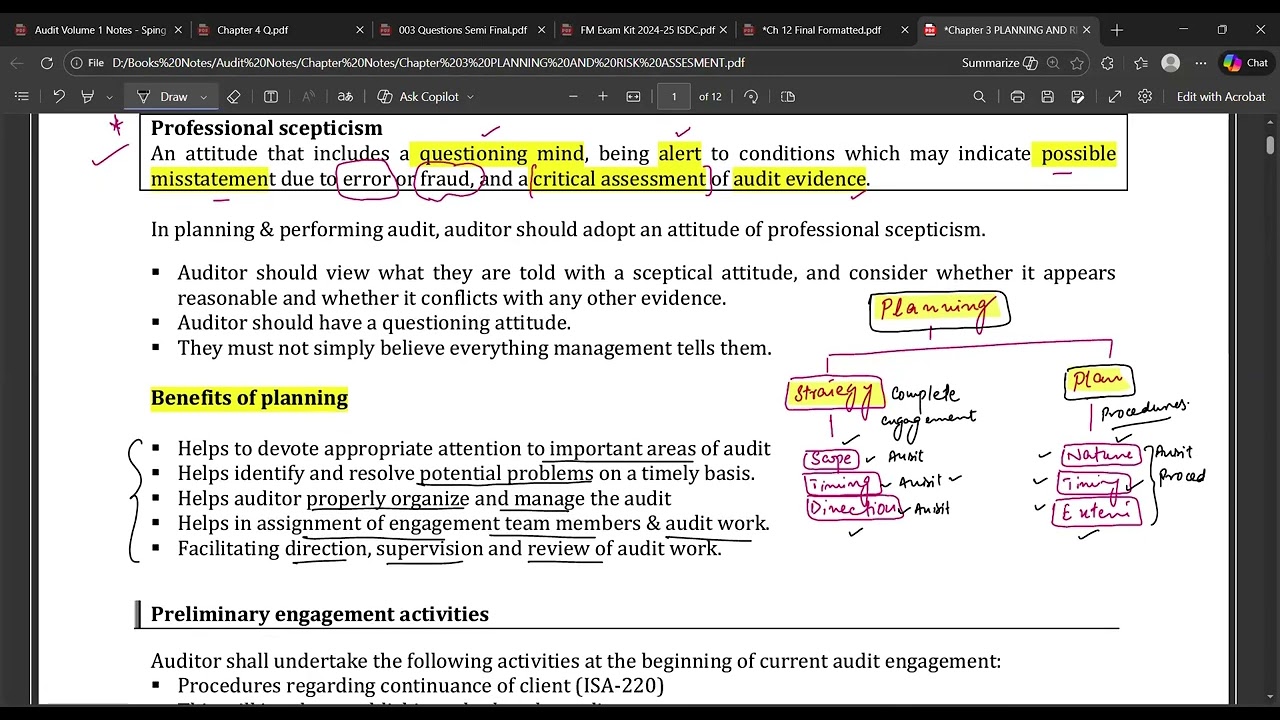Zoom in using the plus button
The width and height of the screenshot is (1280, 720).
click(603, 96)
